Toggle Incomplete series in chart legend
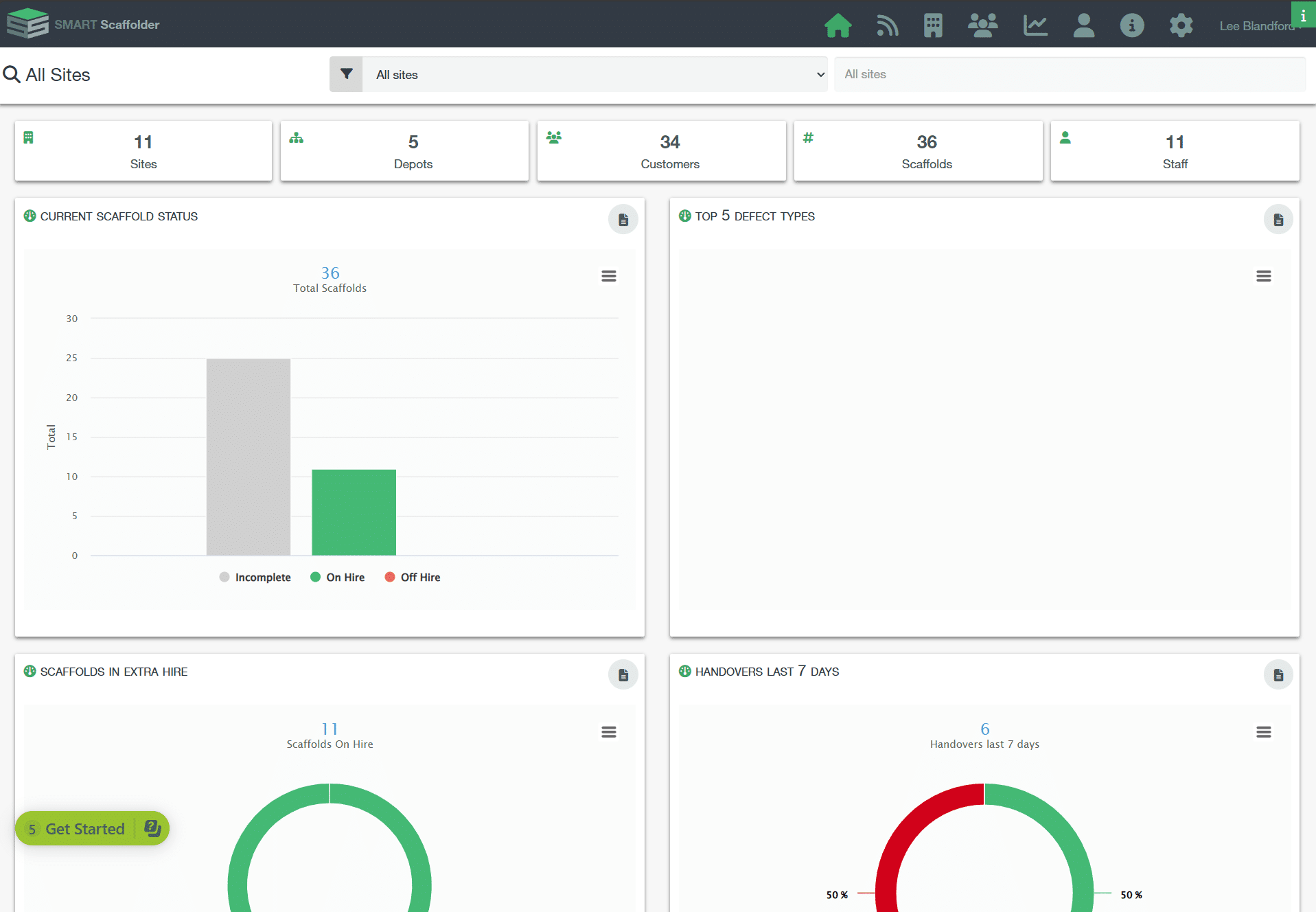Screen dimensions: 1316x912 coord(255,578)
